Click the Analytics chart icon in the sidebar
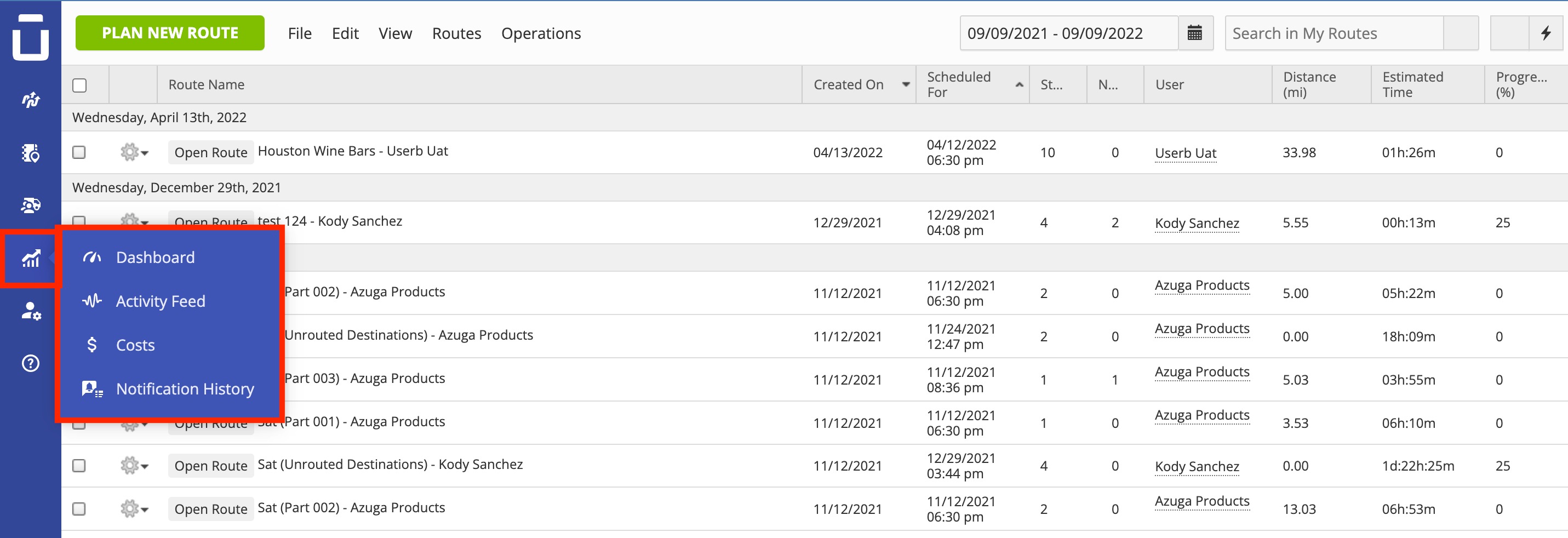This screenshot has width=1568, height=538. coord(31,258)
